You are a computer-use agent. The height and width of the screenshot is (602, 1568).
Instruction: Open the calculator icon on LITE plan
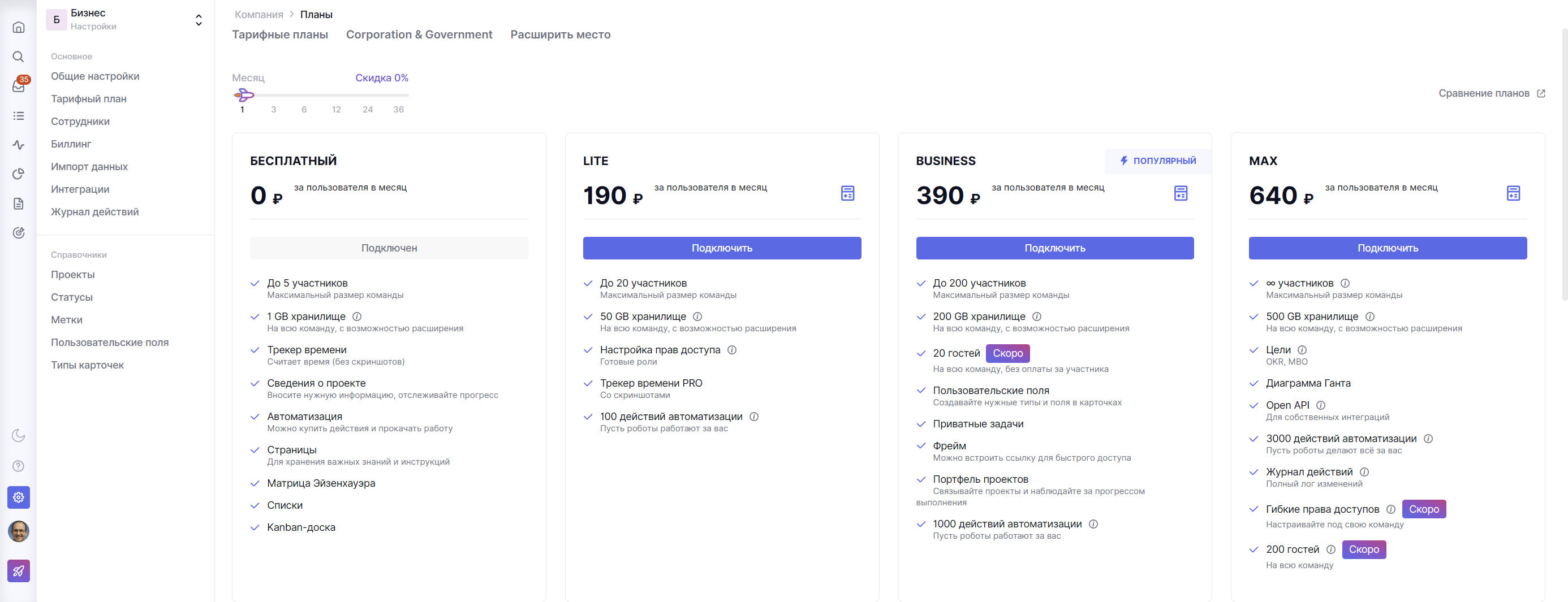847,193
